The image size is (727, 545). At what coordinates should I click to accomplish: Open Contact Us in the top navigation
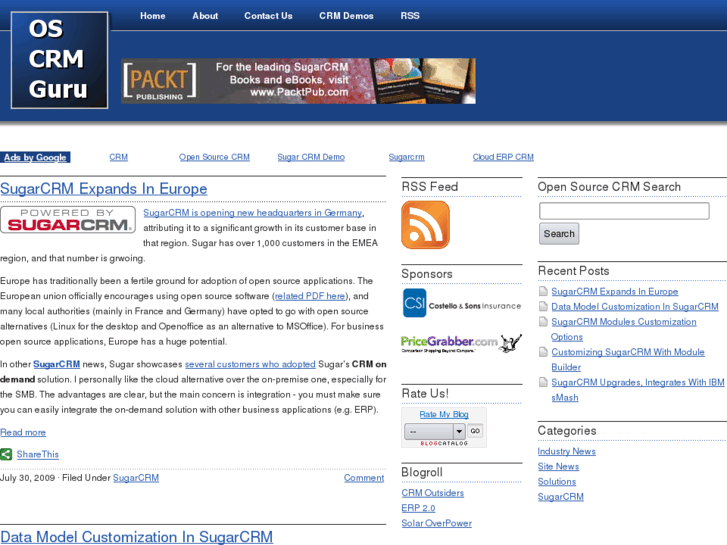coord(268,16)
